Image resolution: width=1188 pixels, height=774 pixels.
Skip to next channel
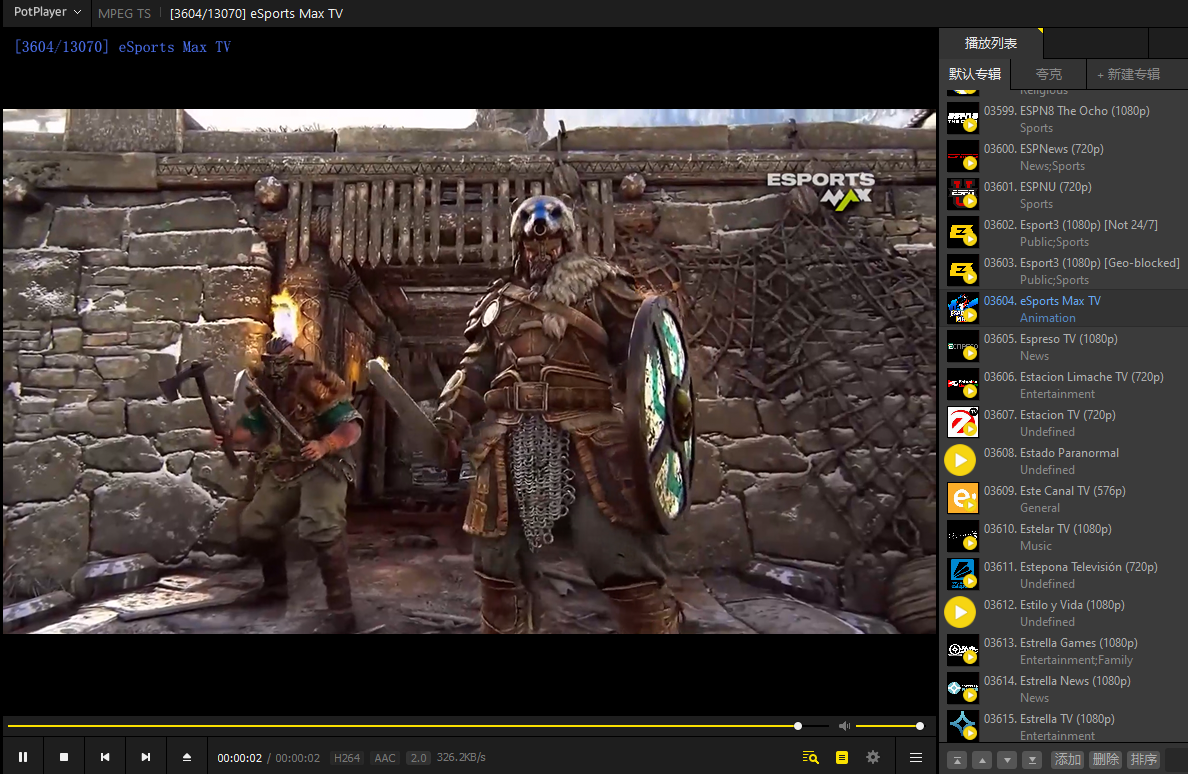click(x=145, y=757)
